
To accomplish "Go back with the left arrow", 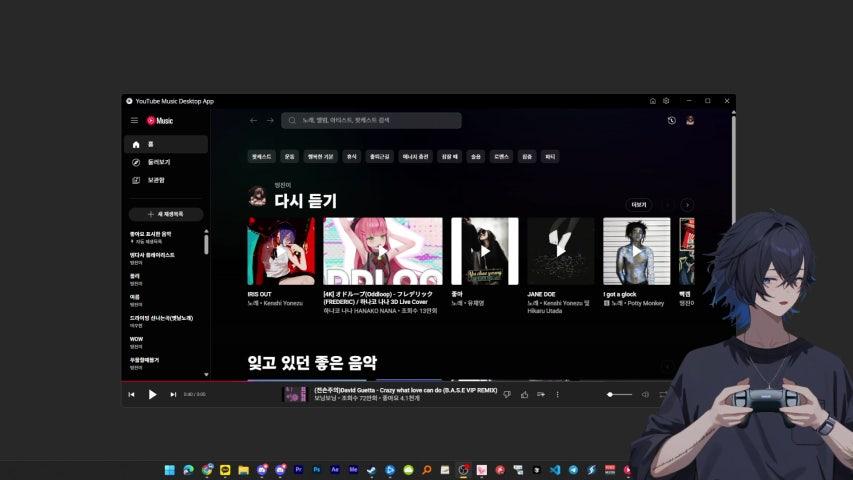I will point(254,120).
